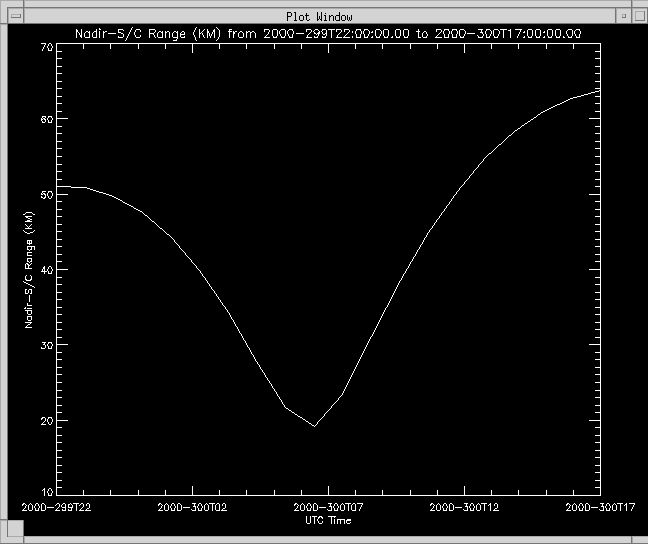Image resolution: width=648 pixels, height=544 pixels.
Task: Click the 10 tick label on y-axis
Action: pyautogui.click(x=46, y=492)
